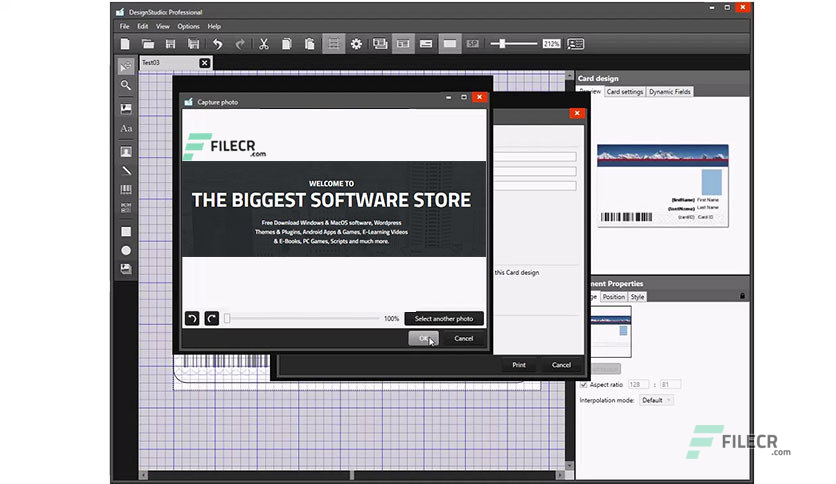Click Select another photo button

444,318
